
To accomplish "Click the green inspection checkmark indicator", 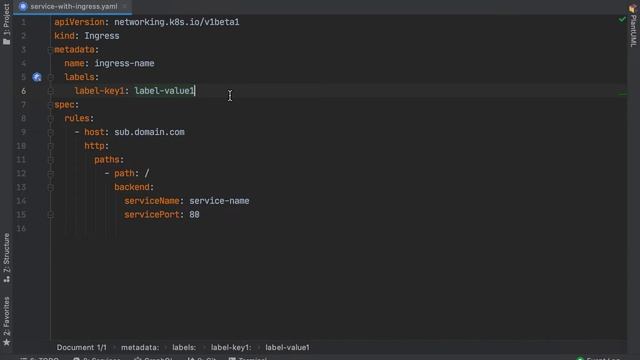I will (x=622, y=19).
